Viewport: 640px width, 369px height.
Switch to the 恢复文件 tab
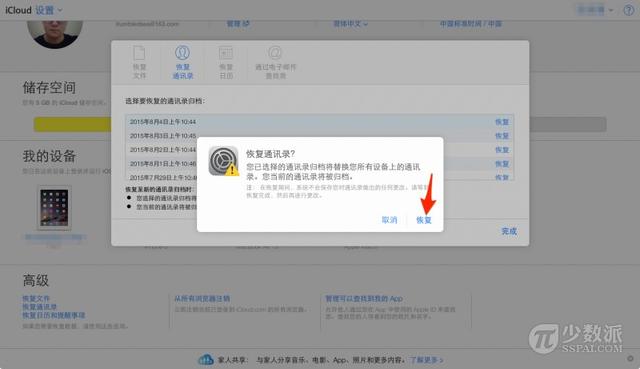point(139,62)
